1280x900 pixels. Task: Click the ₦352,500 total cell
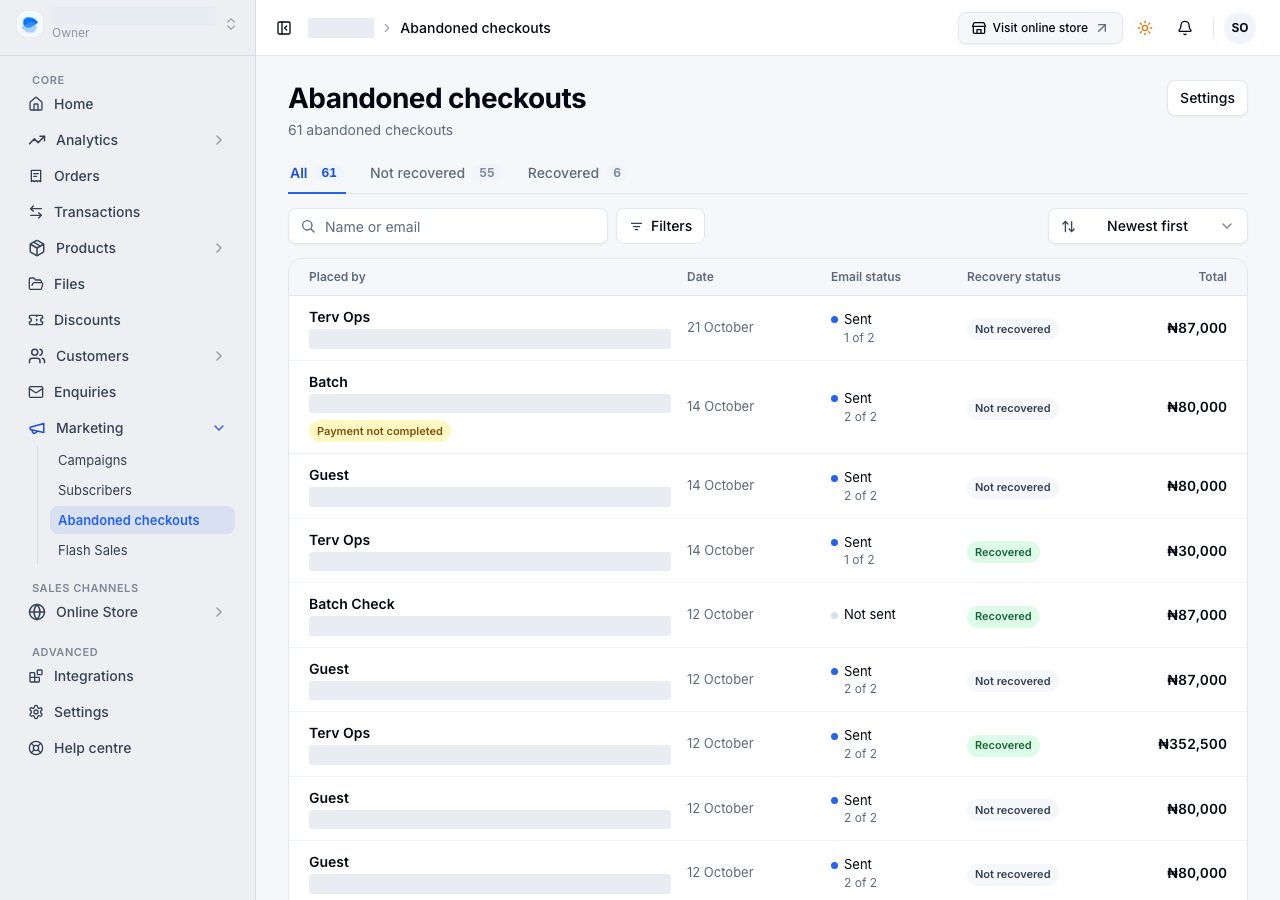coord(1192,744)
